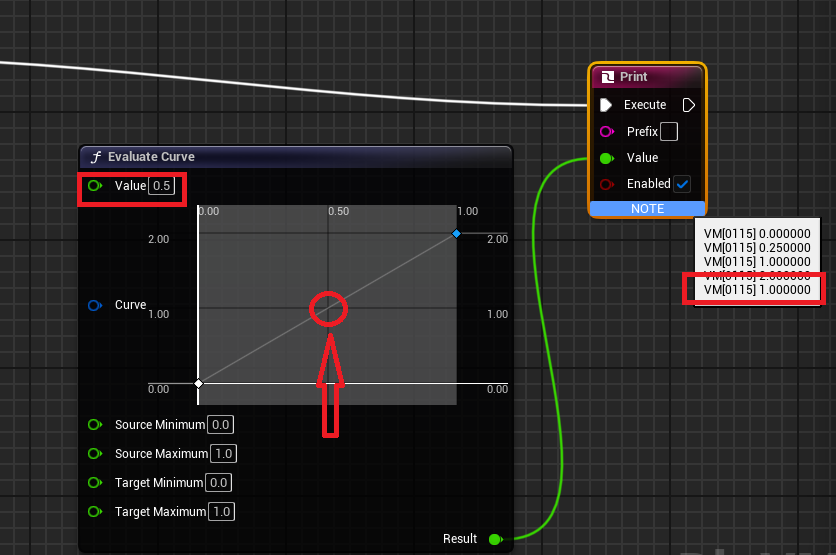This screenshot has width=836, height=555.
Task: Click the Source Minimum input pin
Action: (x=95, y=424)
